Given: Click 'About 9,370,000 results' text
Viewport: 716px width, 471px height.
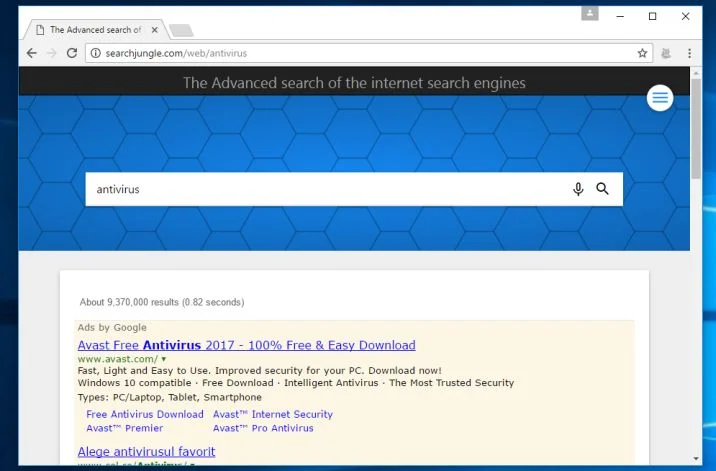Looking at the screenshot, I should point(162,302).
